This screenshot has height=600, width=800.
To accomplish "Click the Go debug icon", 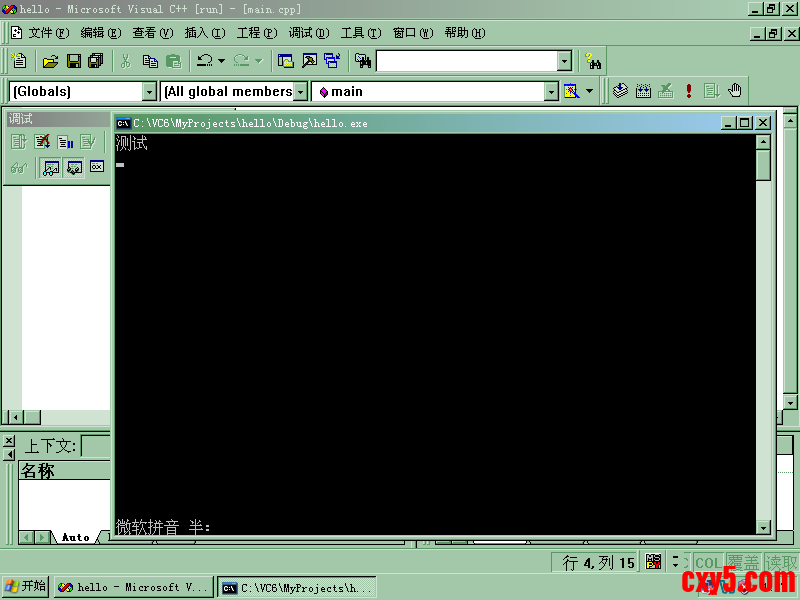I will pyautogui.click(x=711, y=91).
